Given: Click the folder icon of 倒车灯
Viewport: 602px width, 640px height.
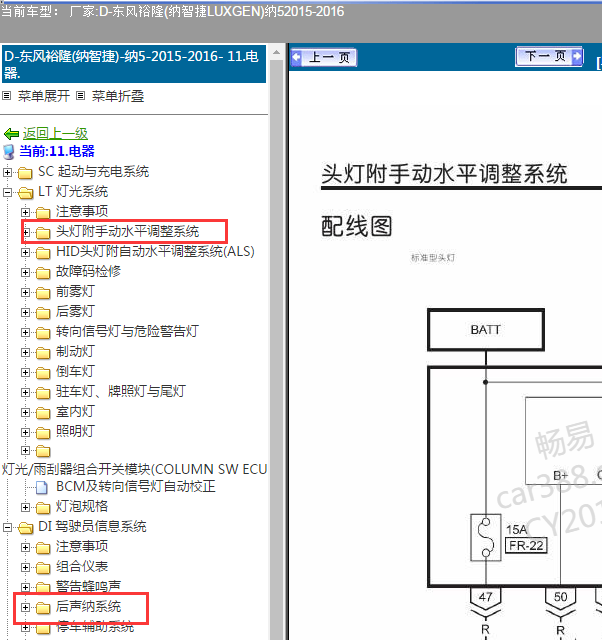Looking at the screenshot, I should 43,373.
